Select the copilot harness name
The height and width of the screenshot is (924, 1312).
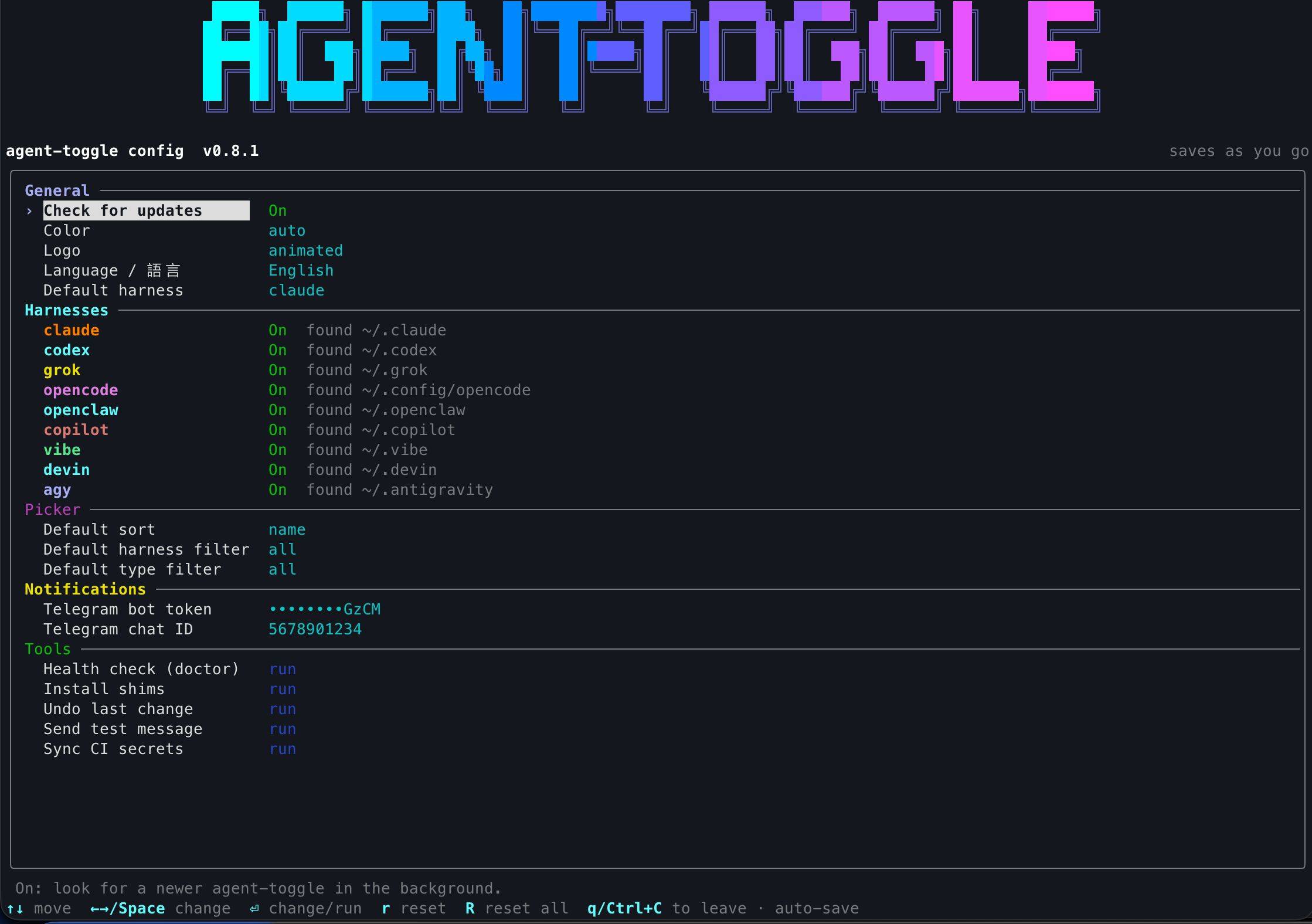(76, 430)
